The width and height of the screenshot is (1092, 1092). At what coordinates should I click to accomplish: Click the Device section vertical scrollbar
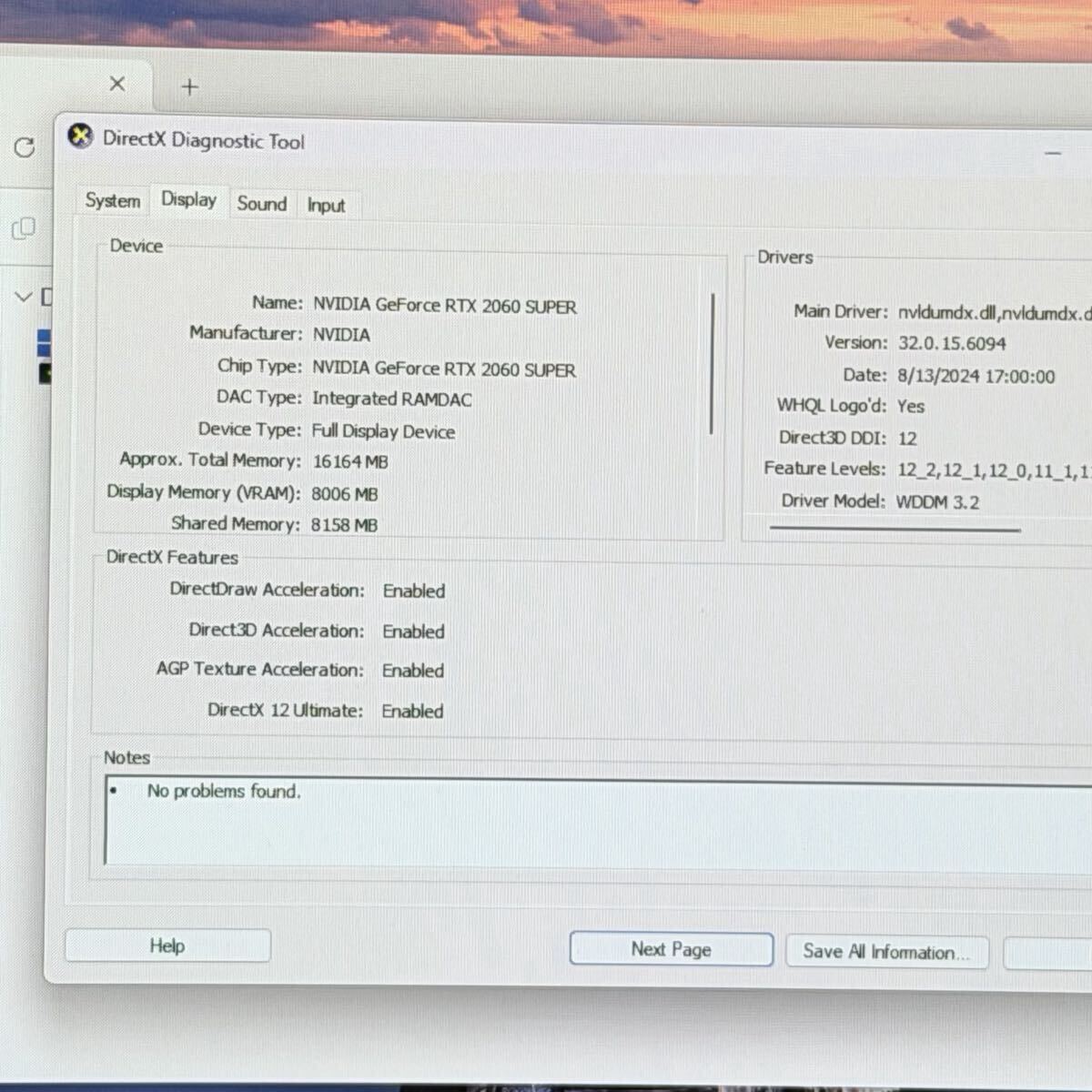click(x=712, y=364)
